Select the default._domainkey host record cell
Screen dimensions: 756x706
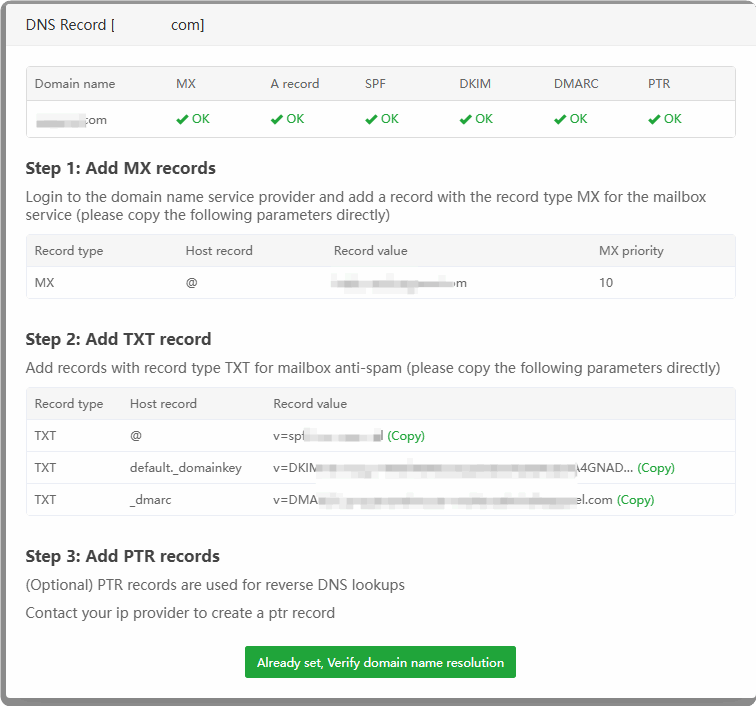[185, 468]
